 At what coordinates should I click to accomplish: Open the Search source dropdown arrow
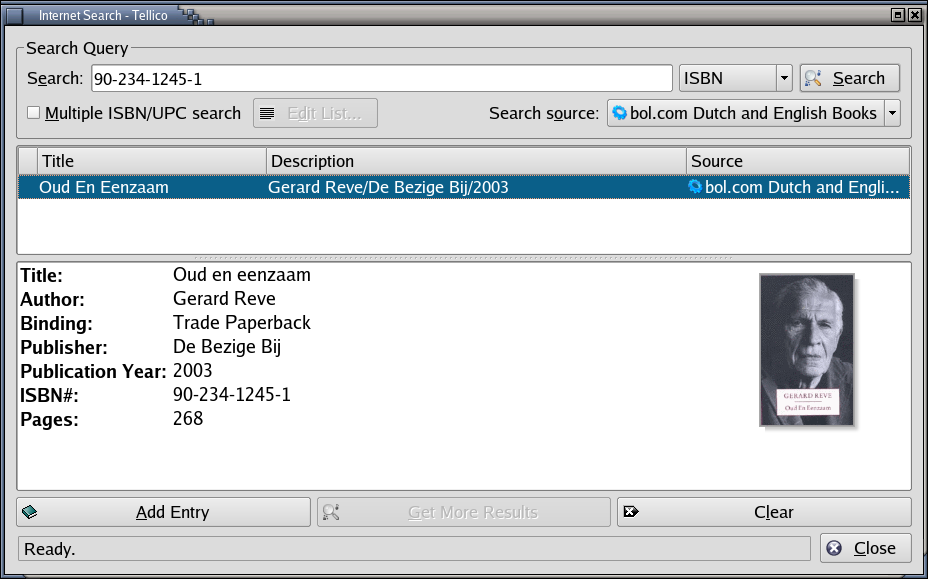pyautogui.click(x=892, y=112)
